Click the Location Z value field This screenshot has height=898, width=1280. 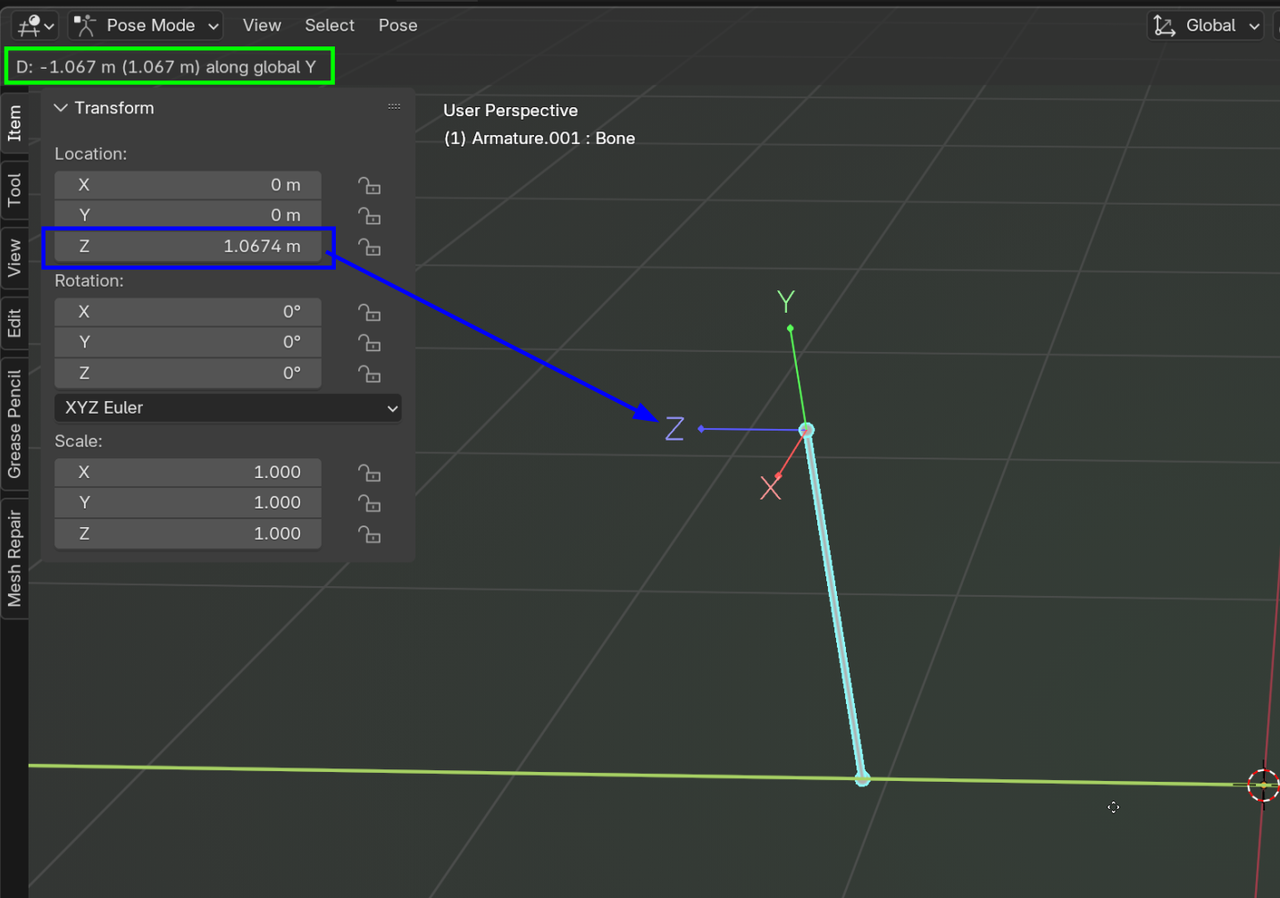pos(188,246)
